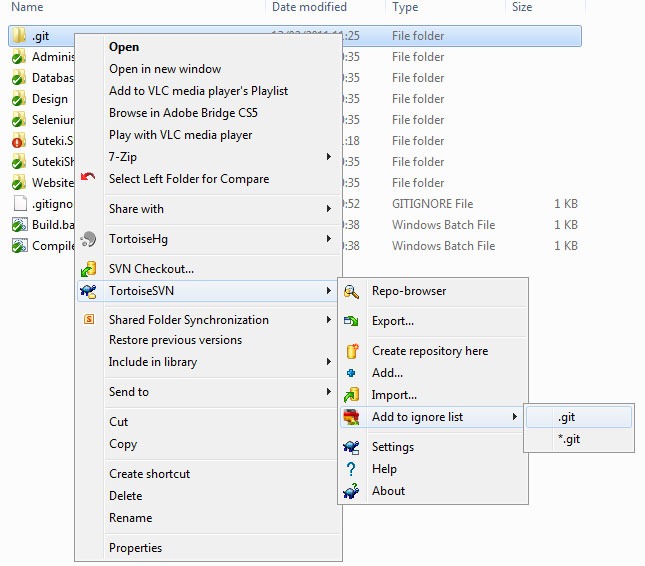The height and width of the screenshot is (566, 645).
Task: Click the Import arrow icon
Action: coord(351,395)
